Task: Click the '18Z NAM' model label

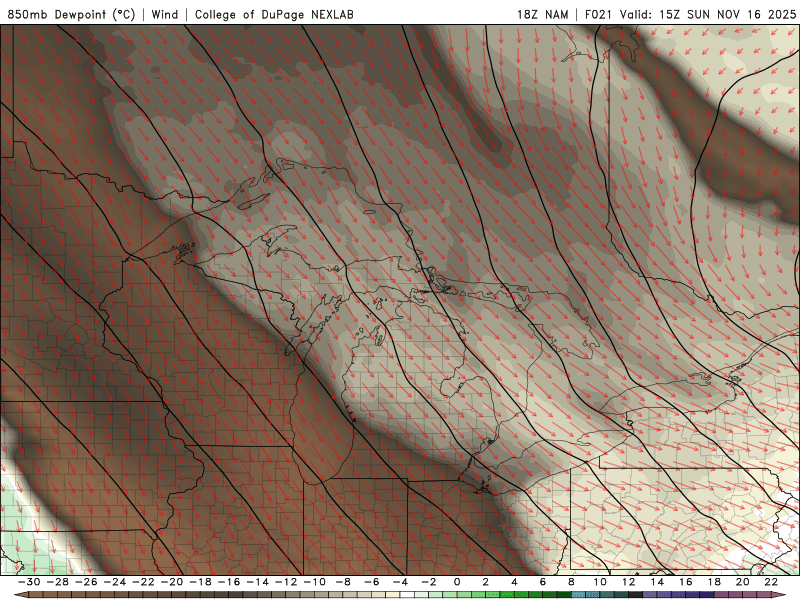Action: pyautogui.click(x=543, y=14)
